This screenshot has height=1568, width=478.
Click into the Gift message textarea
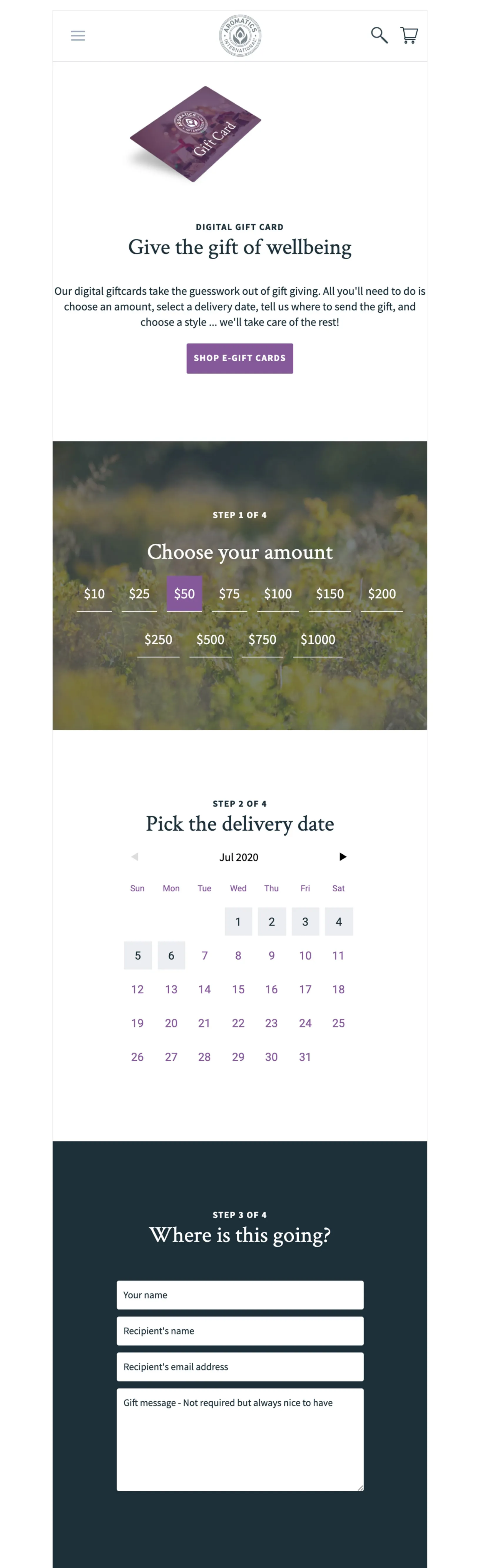coord(240,1440)
